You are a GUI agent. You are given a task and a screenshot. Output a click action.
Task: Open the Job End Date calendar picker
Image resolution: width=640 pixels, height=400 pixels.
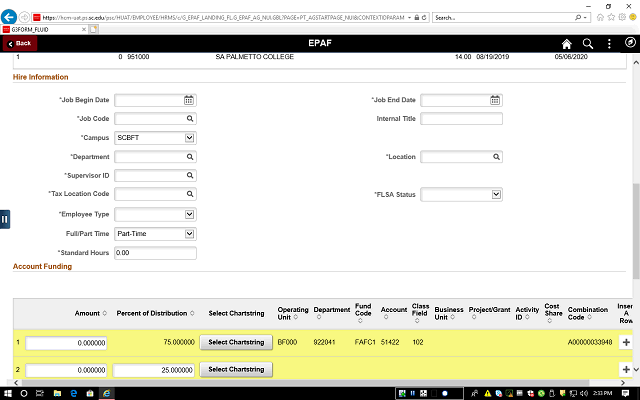pyautogui.click(x=495, y=100)
